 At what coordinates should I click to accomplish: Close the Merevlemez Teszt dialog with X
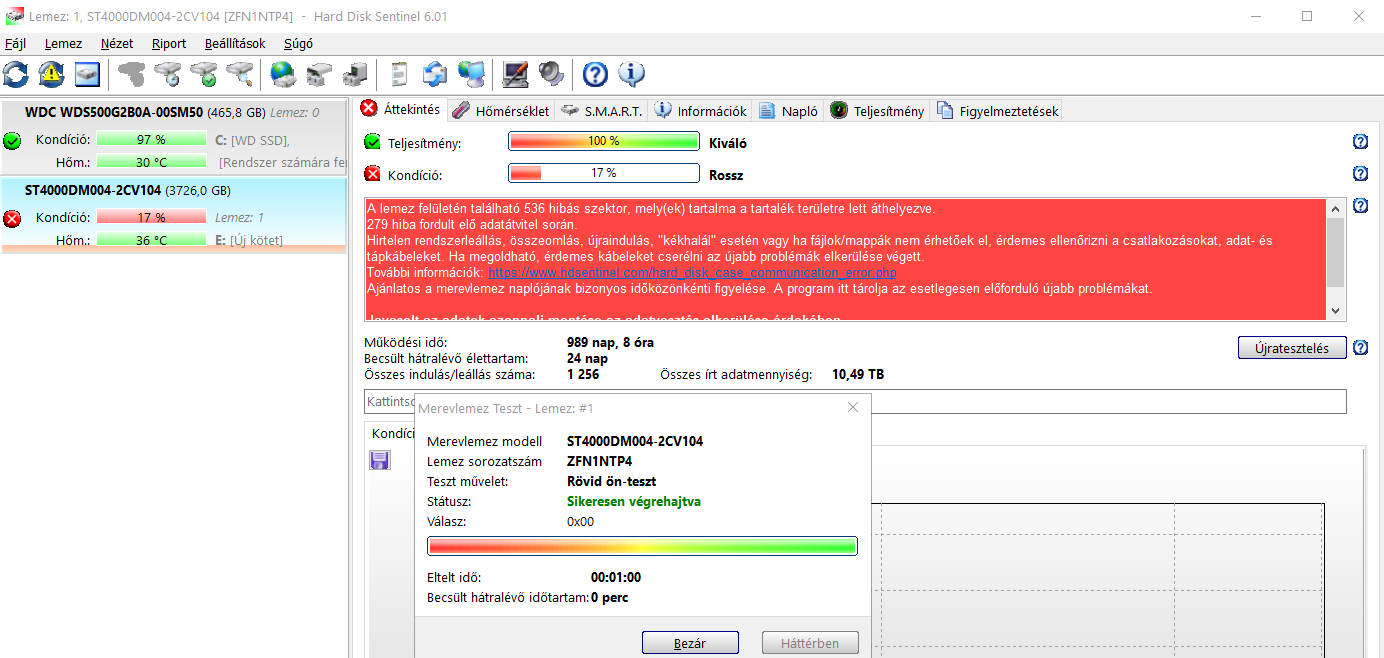[x=853, y=407]
